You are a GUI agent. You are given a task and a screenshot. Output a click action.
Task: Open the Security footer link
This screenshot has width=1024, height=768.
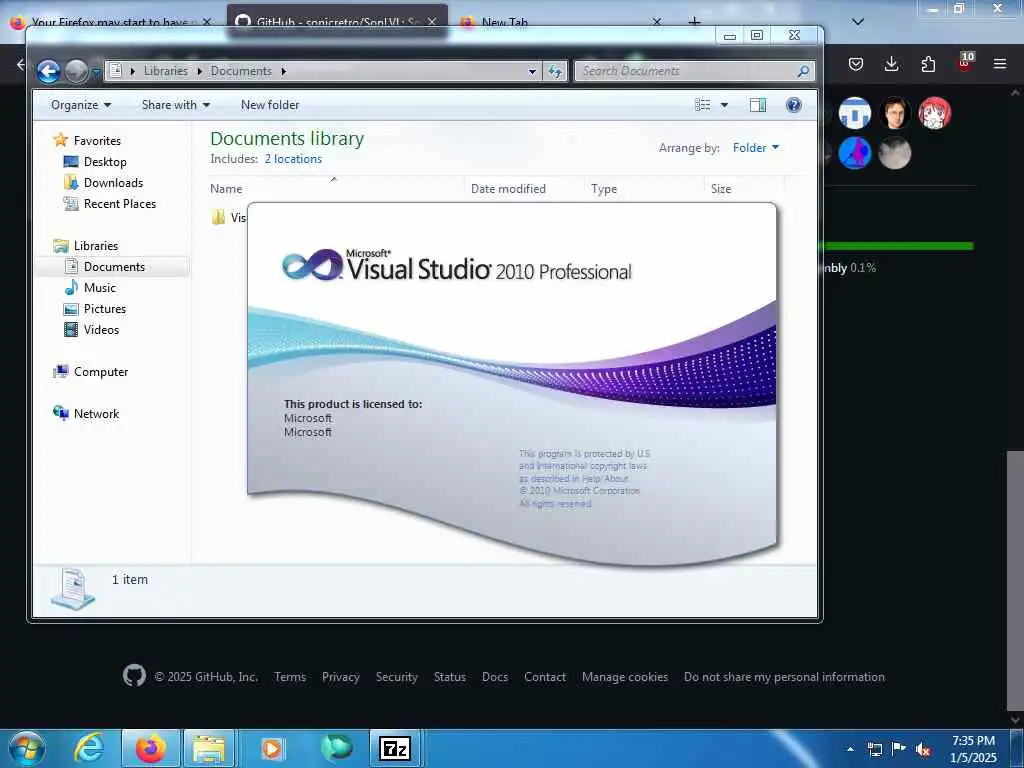tap(396, 677)
